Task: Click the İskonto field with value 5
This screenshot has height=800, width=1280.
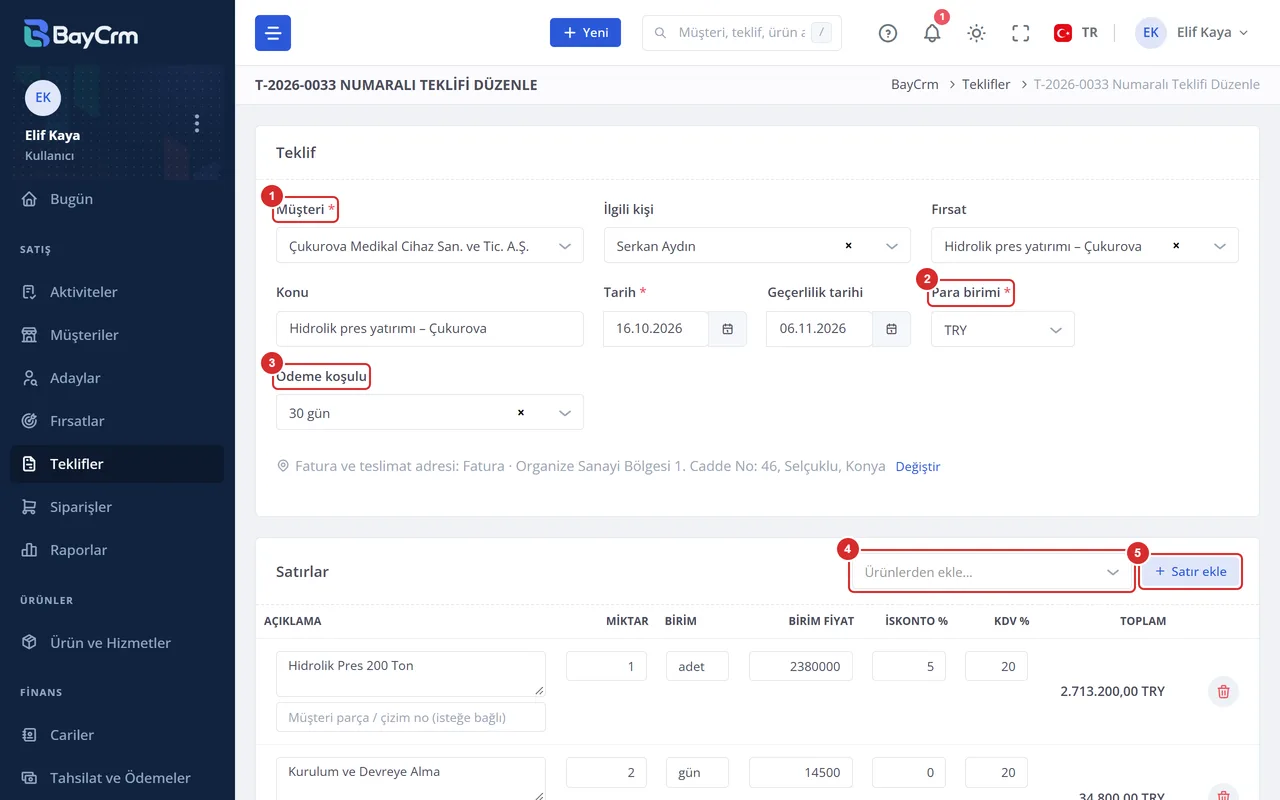Action: pos(909,666)
